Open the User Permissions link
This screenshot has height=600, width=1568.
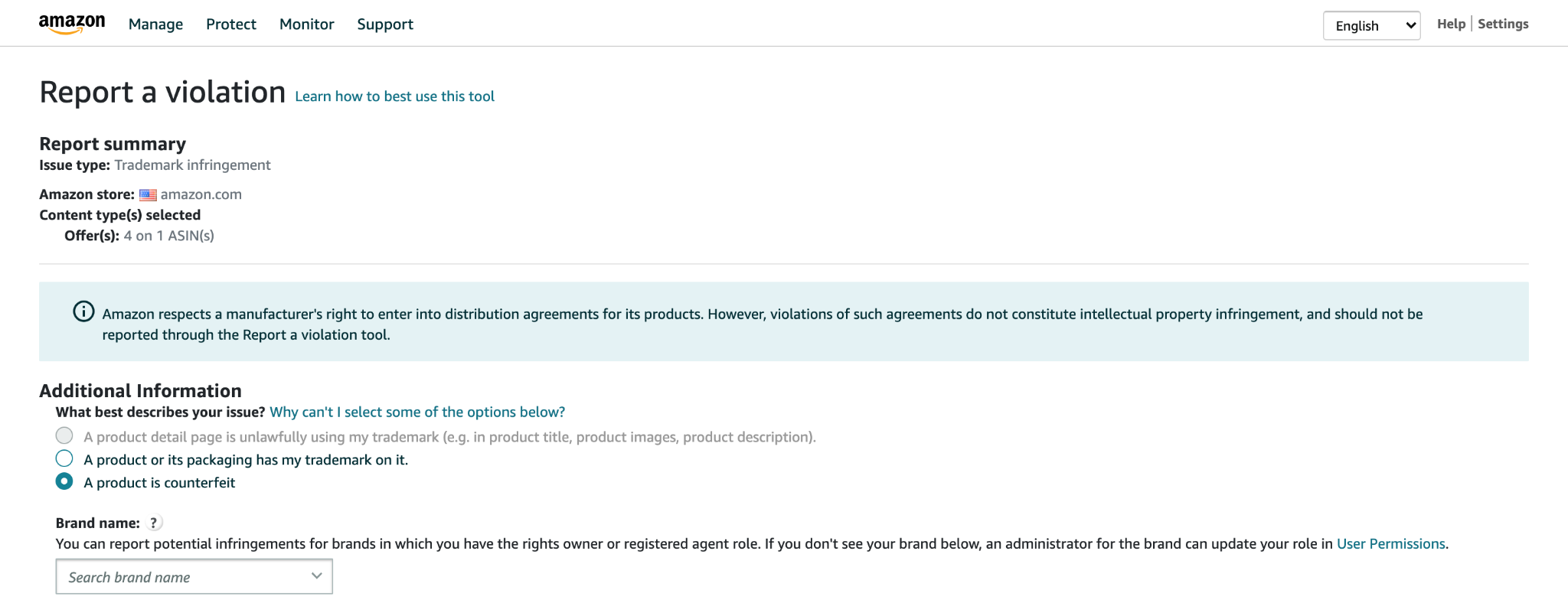(1390, 544)
